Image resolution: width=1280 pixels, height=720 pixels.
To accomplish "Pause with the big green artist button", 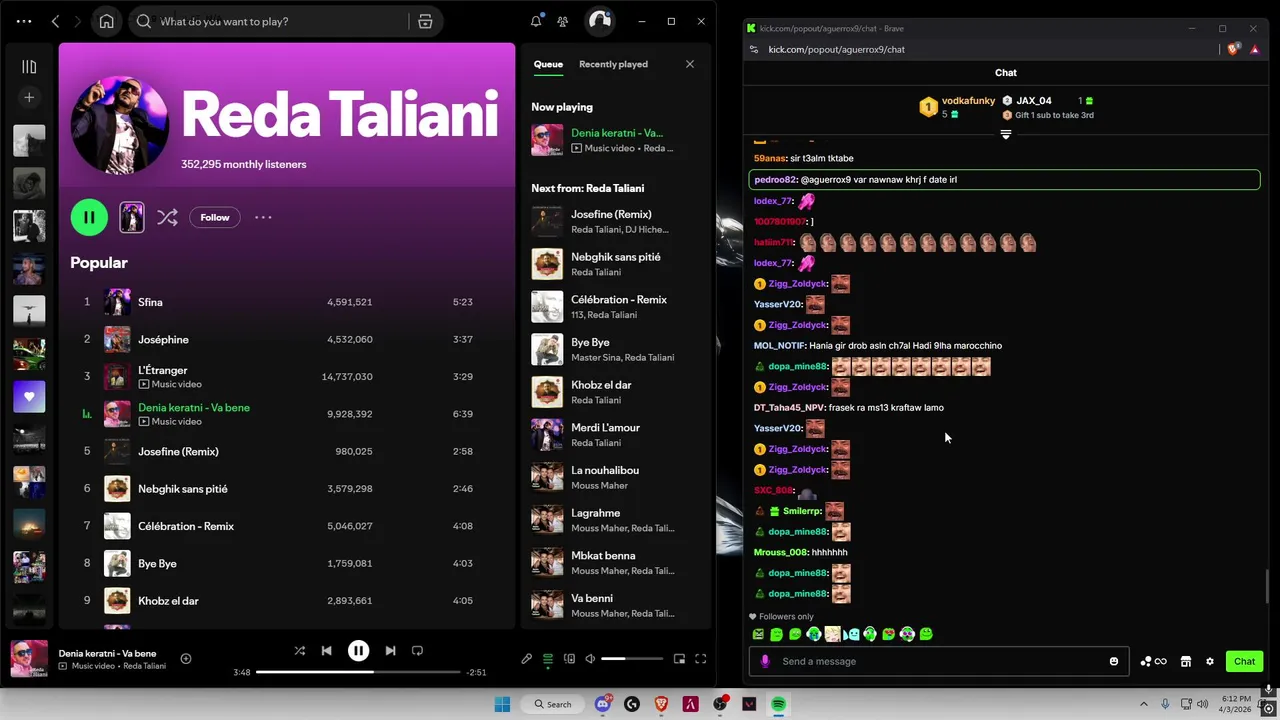I will [x=89, y=217].
